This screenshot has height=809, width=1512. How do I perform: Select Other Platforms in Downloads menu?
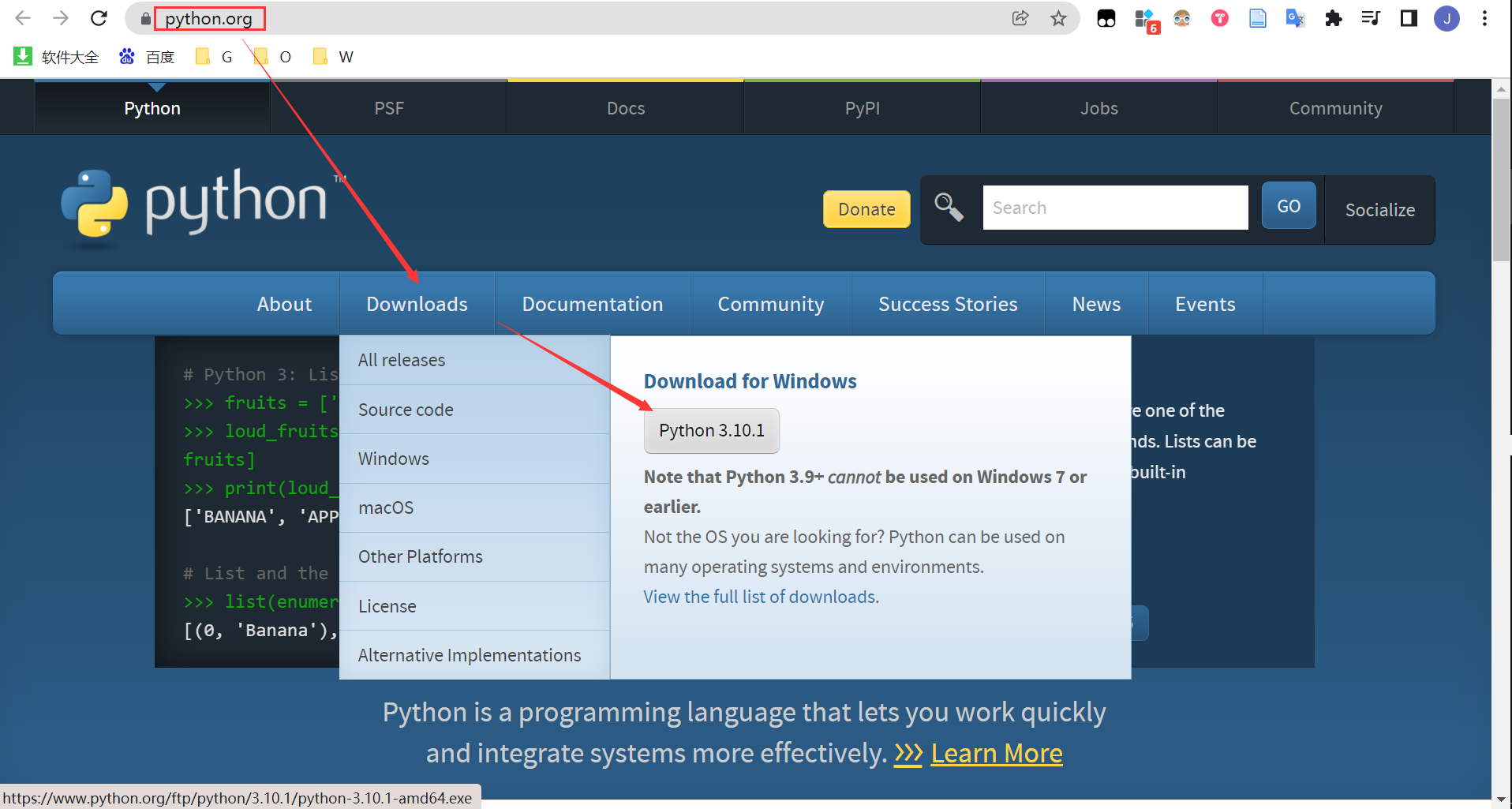[474, 556]
